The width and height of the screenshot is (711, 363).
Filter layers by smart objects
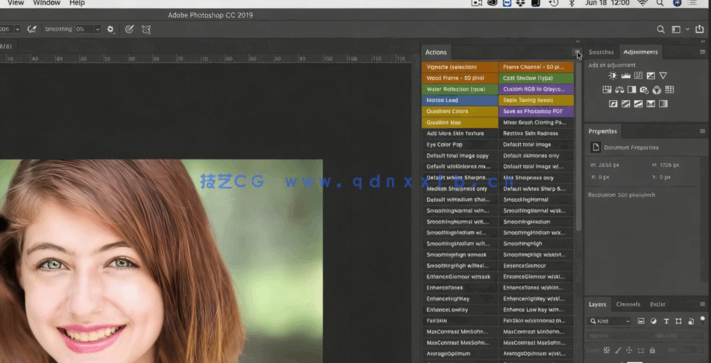691,321
